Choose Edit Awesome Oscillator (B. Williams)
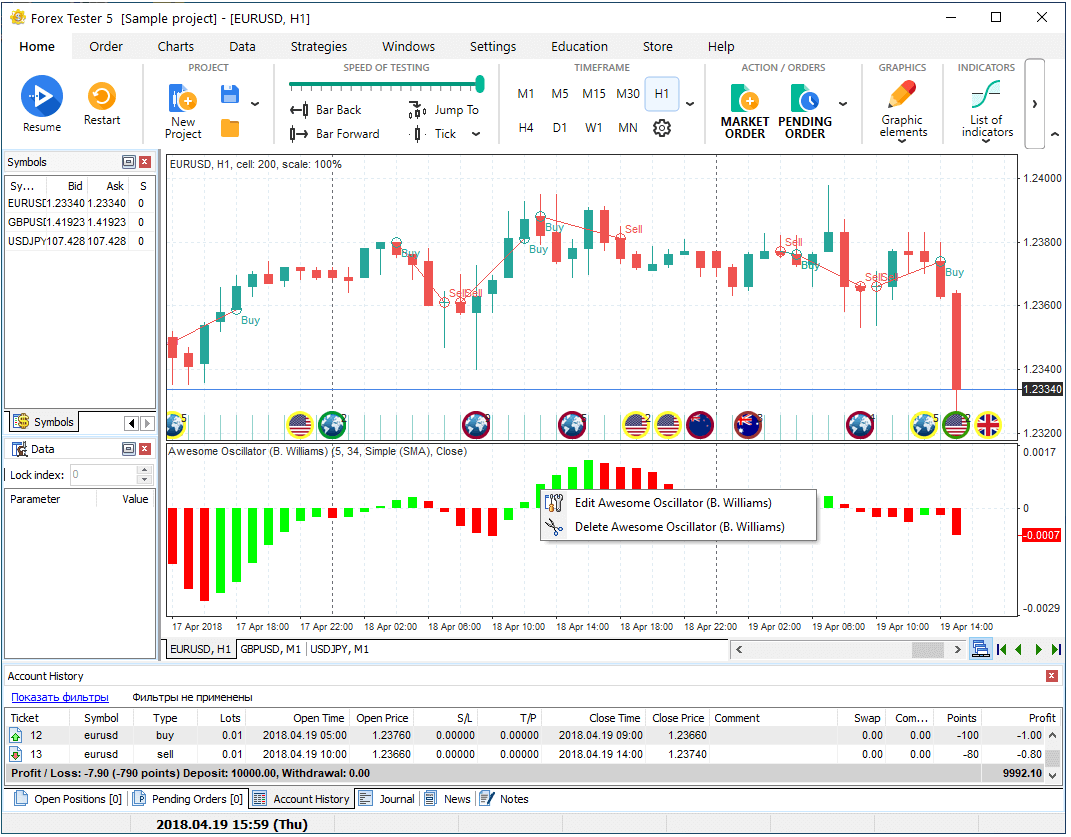 pos(678,503)
